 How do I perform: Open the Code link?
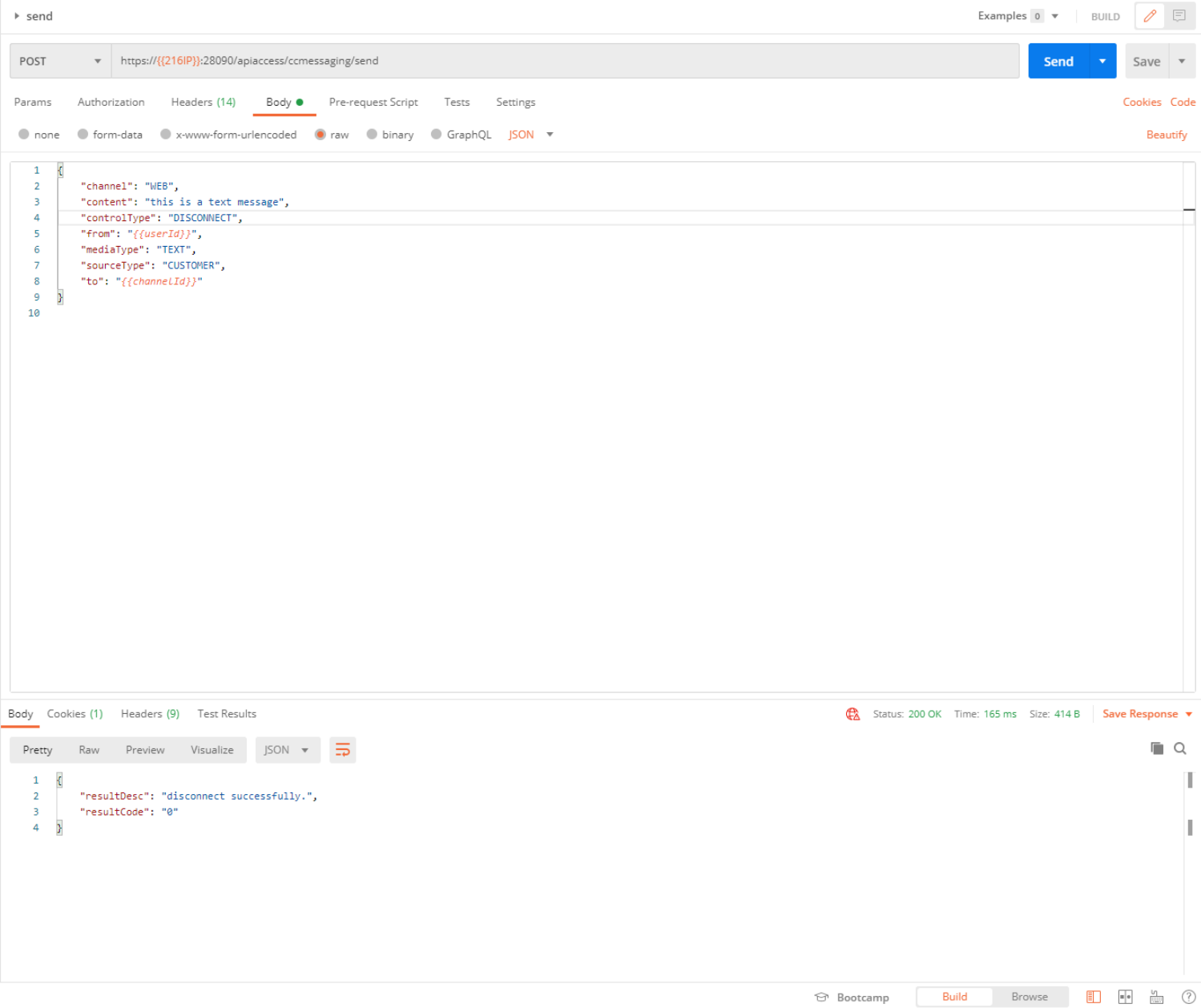pyautogui.click(x=1183, y=102)
